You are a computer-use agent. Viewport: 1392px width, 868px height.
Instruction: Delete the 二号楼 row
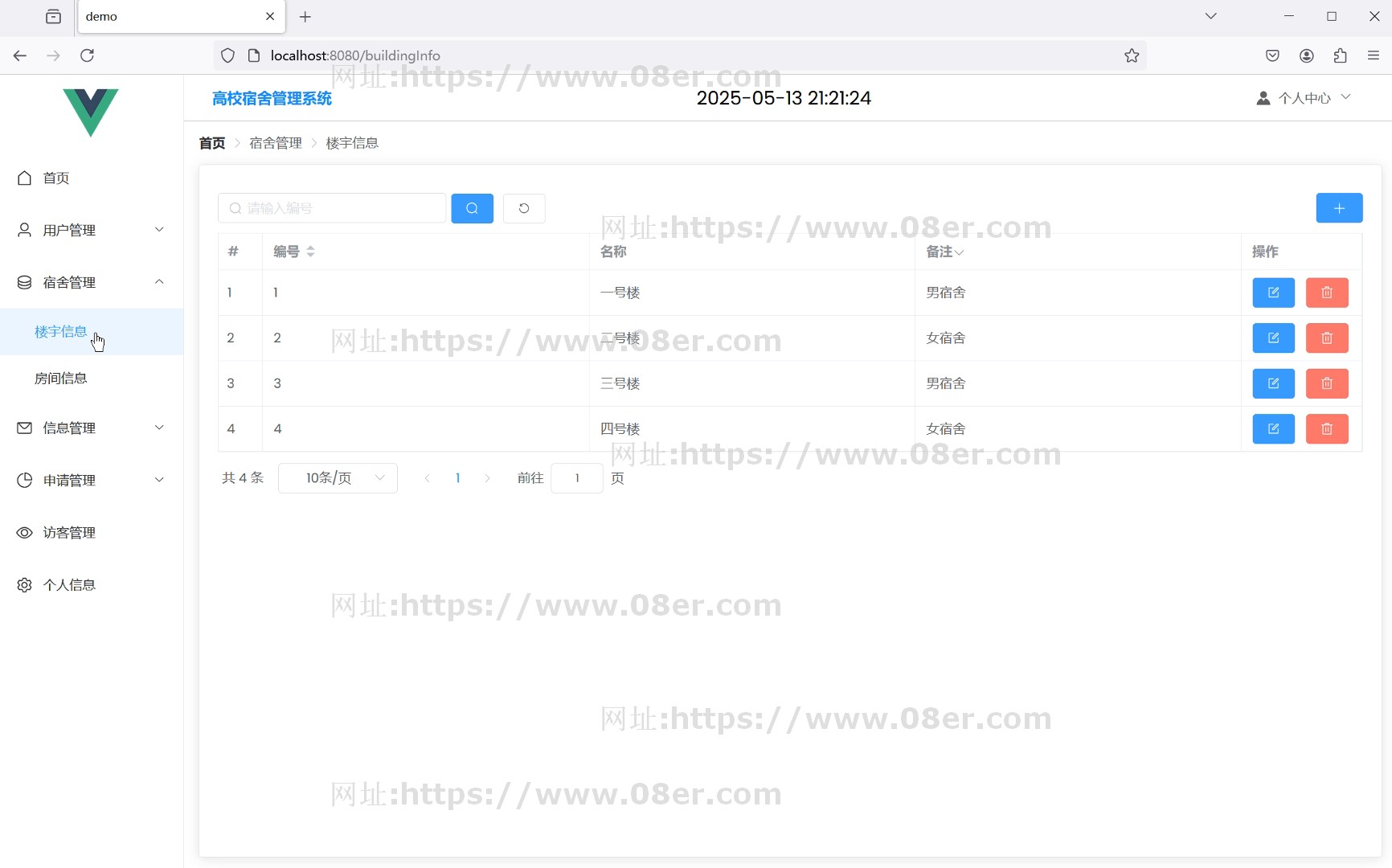click(x=1326, y=338)
